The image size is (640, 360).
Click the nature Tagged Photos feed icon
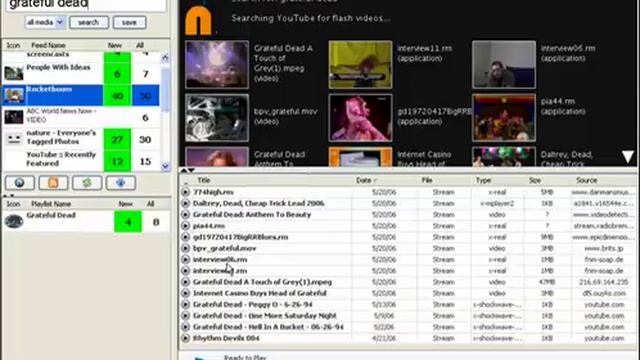coord(14,139)
